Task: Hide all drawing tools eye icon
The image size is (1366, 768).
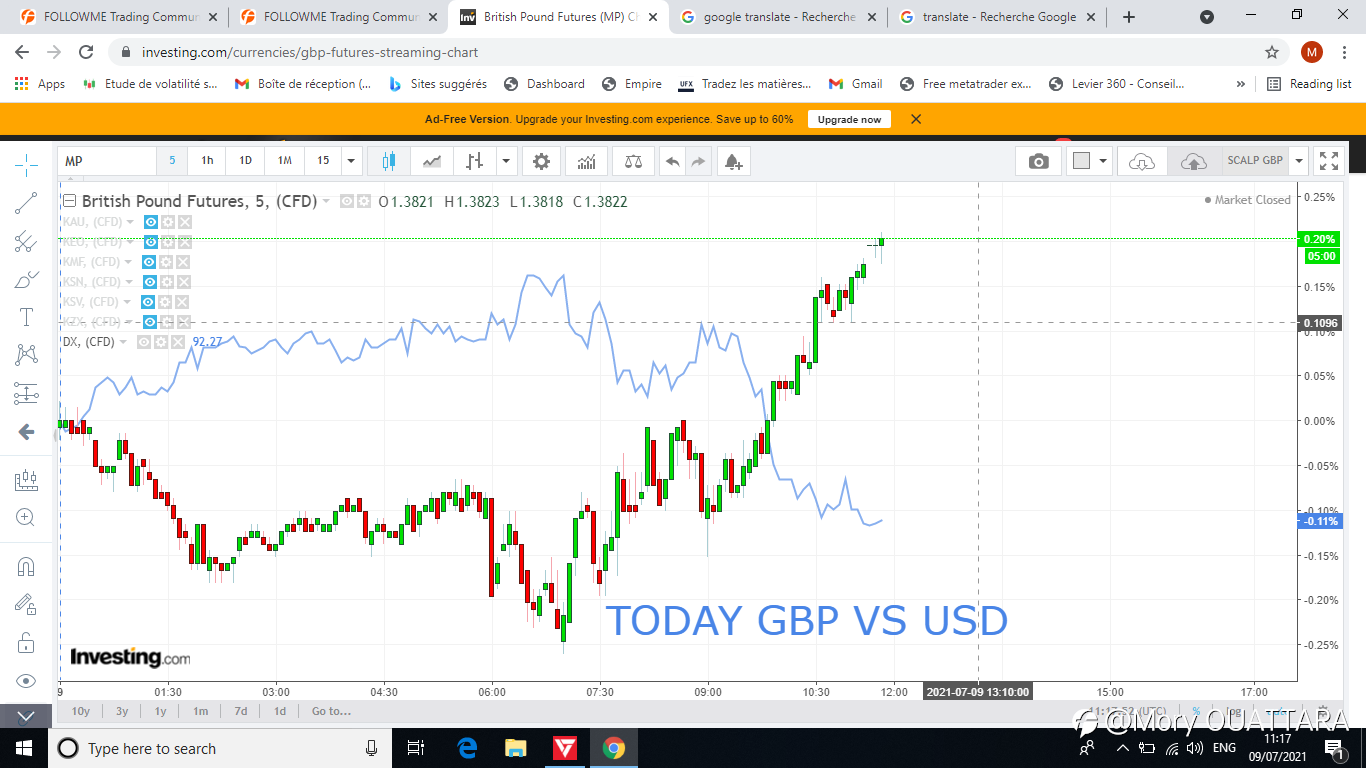Action: tap(26, 681)
